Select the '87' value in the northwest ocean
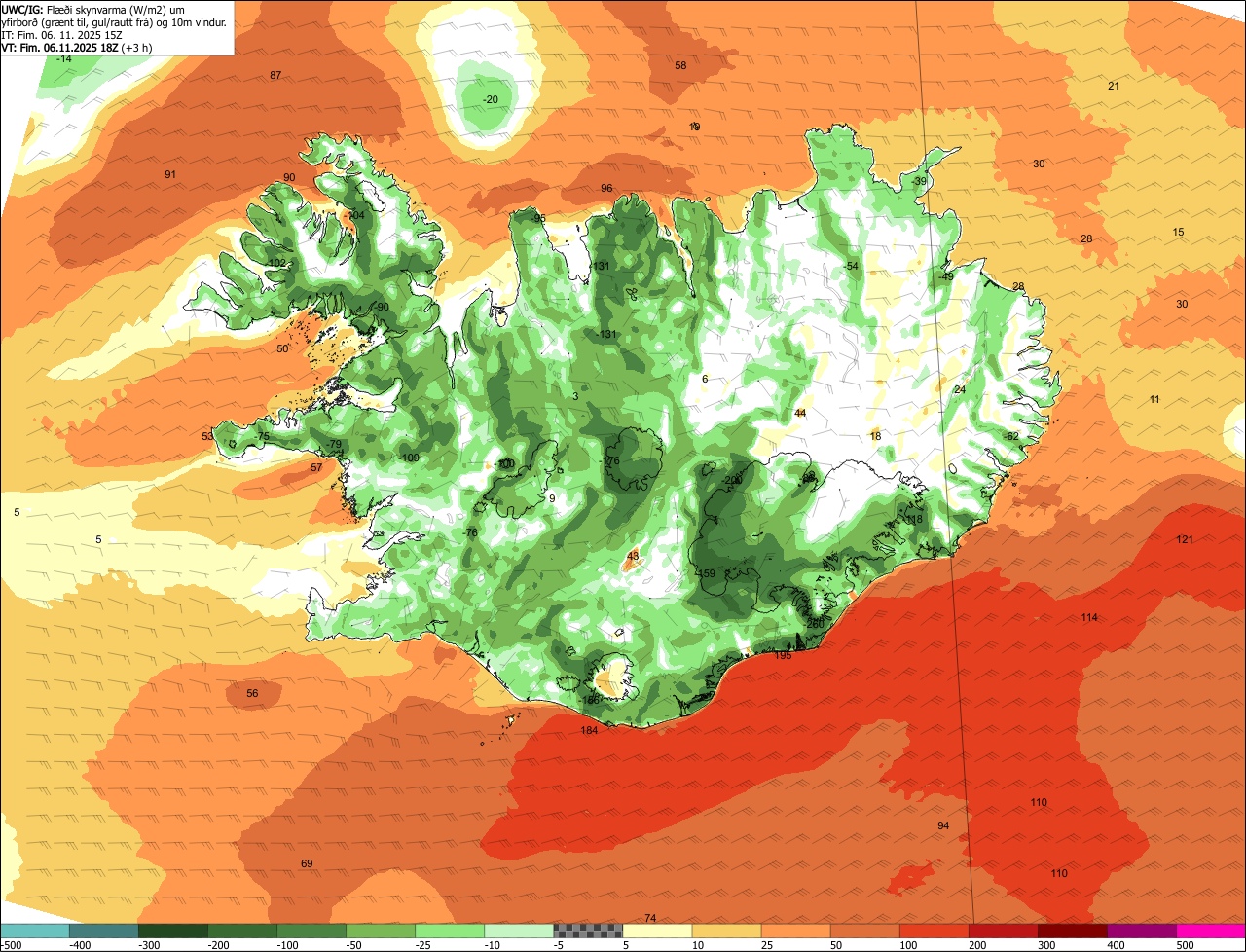 (275, 76)
